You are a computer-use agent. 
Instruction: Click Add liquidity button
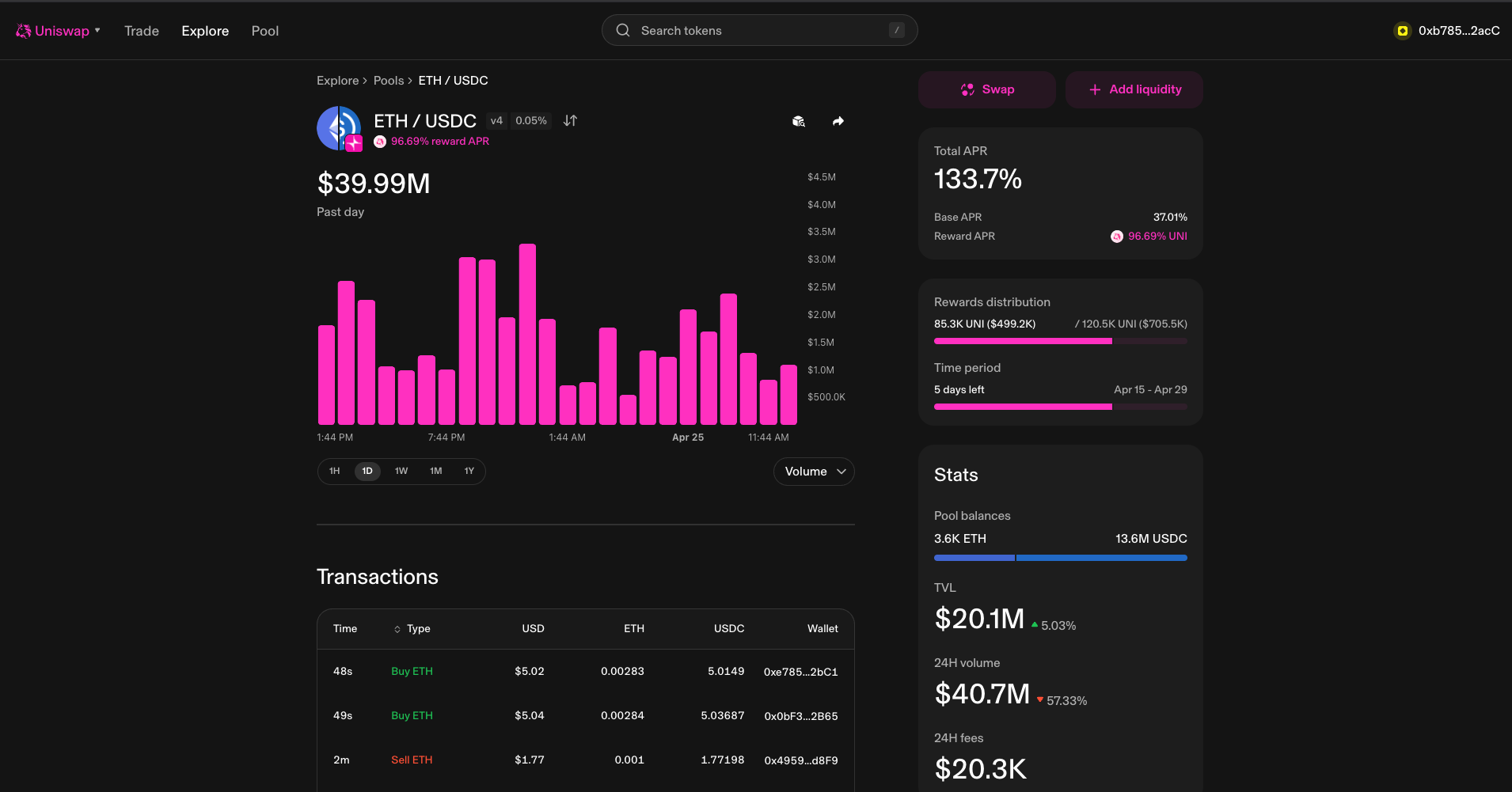click(1134, 89)
